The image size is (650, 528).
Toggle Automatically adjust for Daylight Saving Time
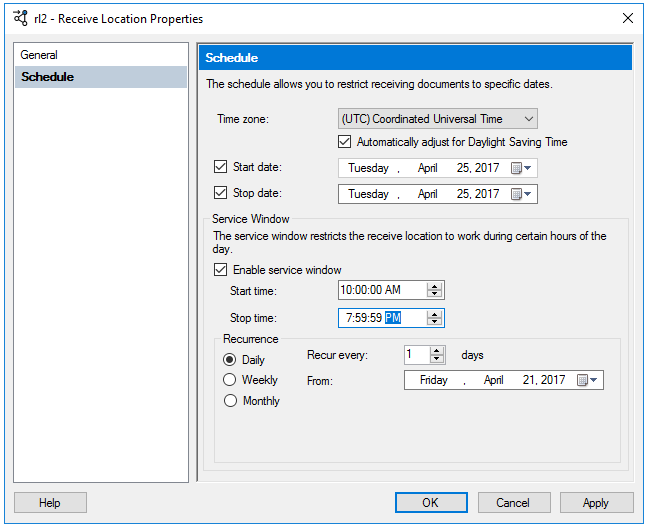click(x=344, y=142)
